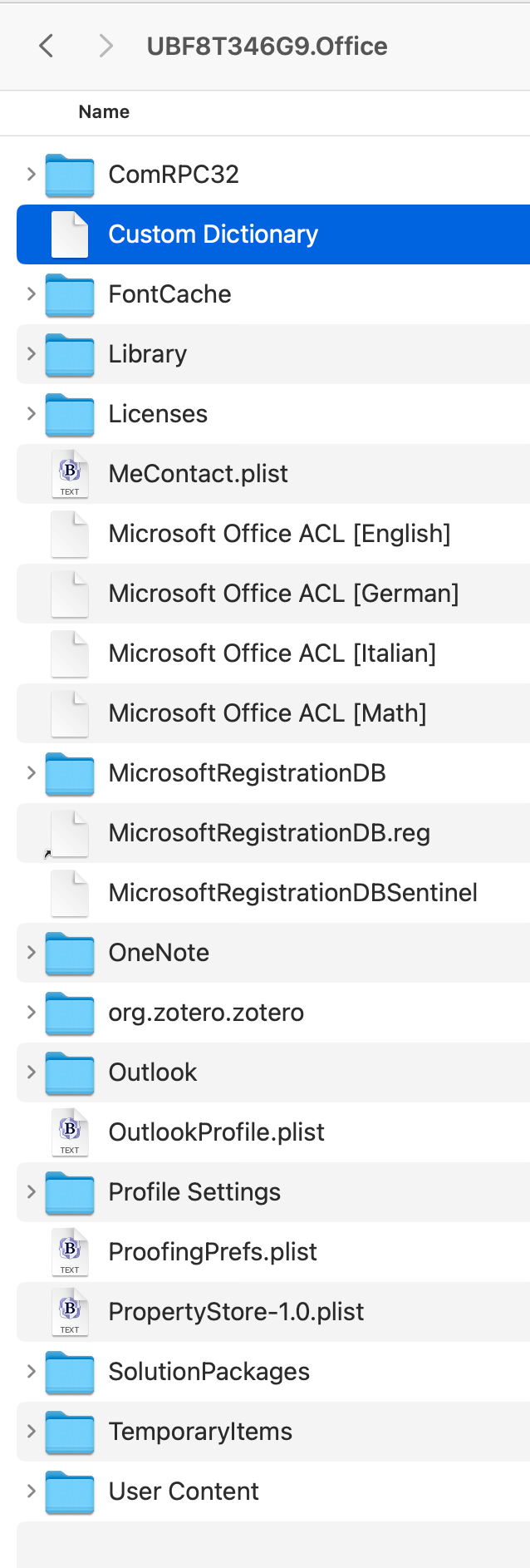
Task: Select Microsoft Office ACL [Math] file
Action: coord(273,713)
